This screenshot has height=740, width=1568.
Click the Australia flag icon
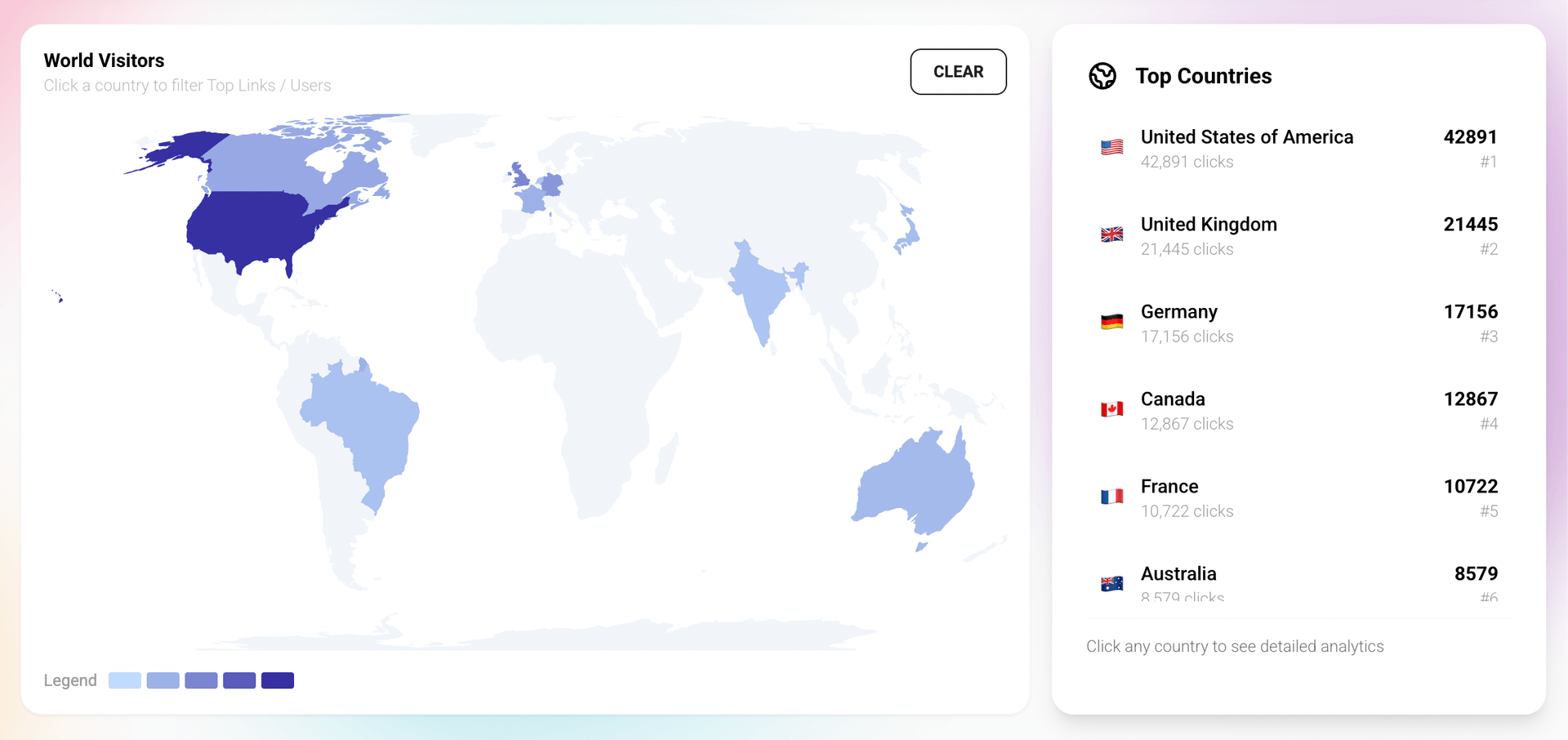(x=1112, y=583)
